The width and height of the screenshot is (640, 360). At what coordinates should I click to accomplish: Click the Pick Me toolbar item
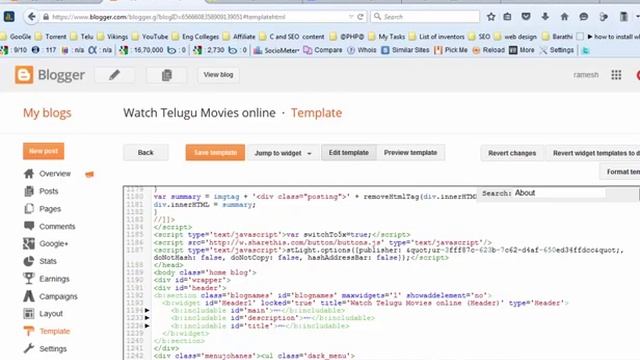click(x=451, y=50)
